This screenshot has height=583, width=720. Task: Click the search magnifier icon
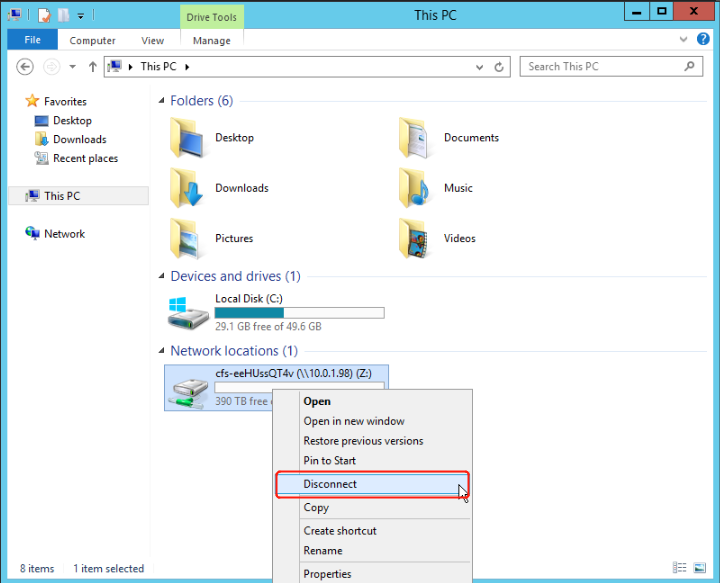pos(689,67)
